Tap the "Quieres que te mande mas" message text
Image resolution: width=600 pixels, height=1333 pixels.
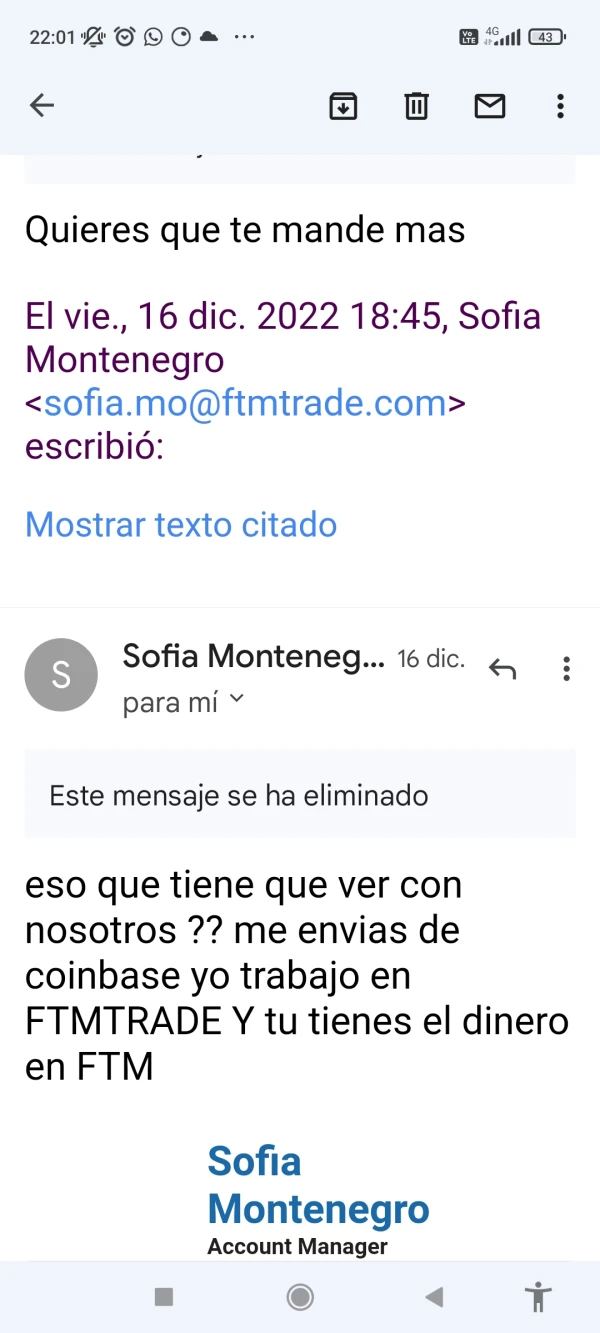[245, 230]
